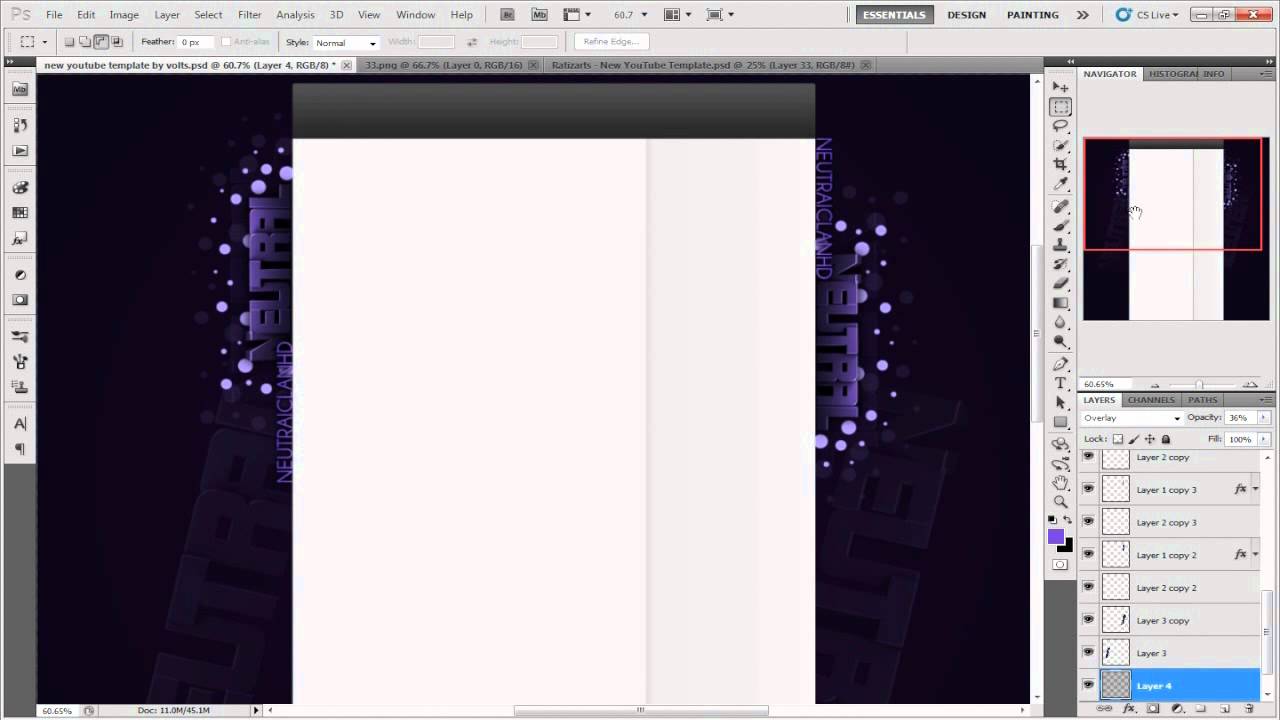
Task: Launch Adobe Bridge from top bar
Action: (507, 14)
